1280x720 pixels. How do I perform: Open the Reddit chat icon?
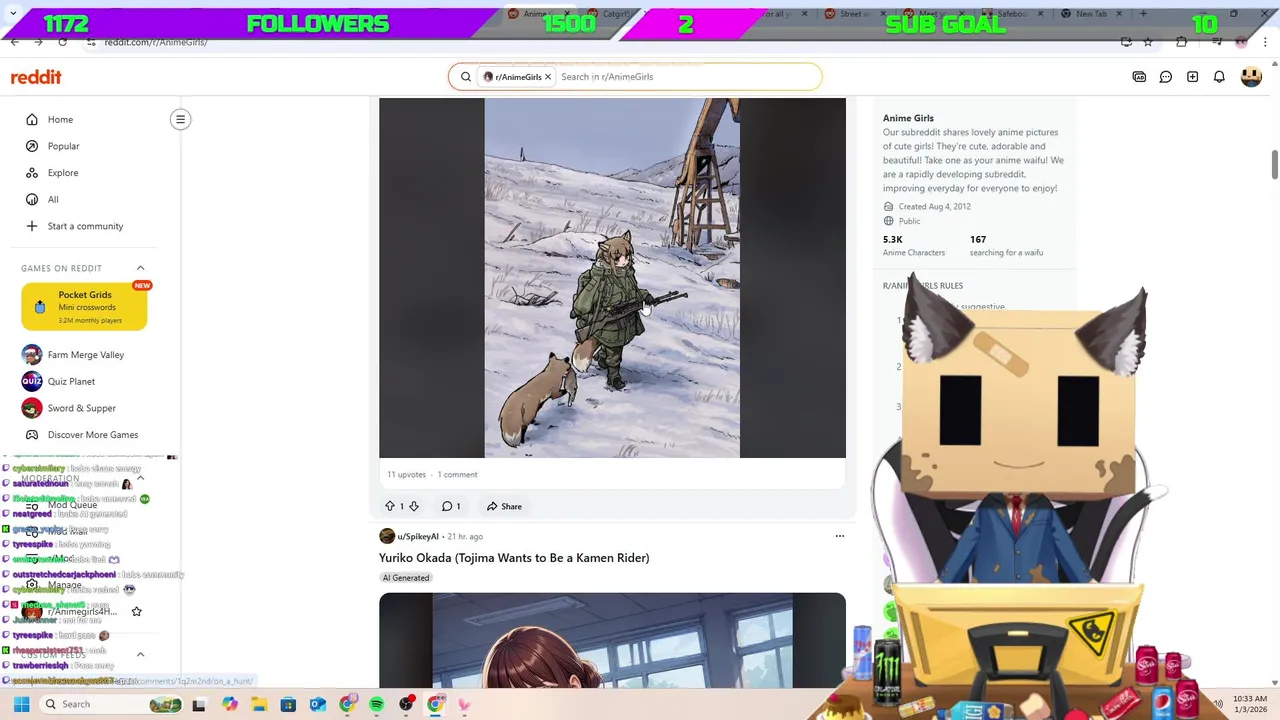[1166, 77]
